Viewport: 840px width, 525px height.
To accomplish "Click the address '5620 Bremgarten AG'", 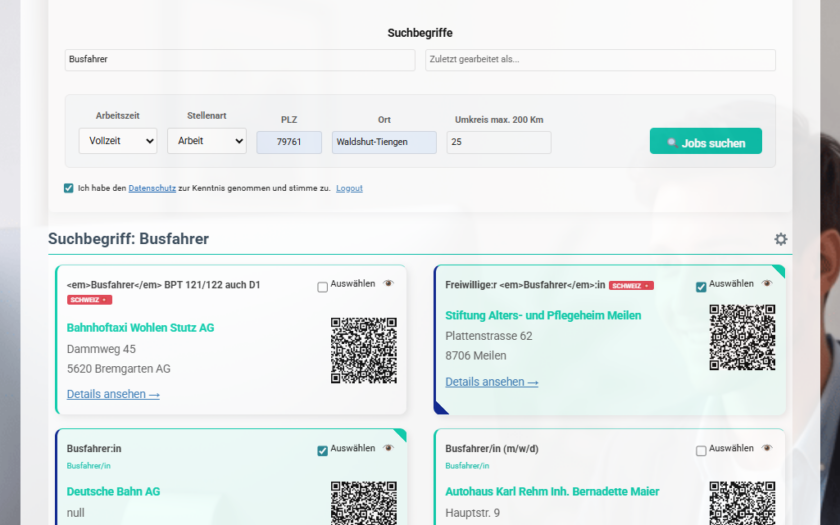I will (x=119, y=369).
